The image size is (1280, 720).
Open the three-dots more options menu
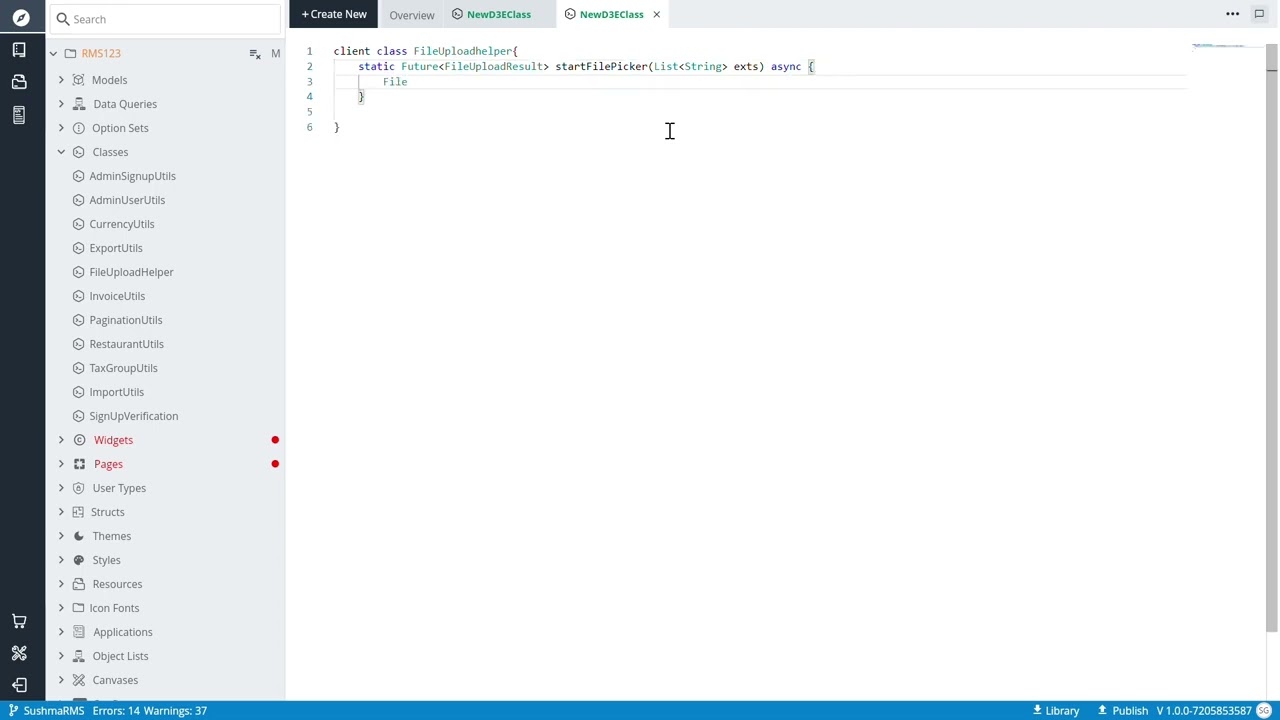tap(1233, 14)
